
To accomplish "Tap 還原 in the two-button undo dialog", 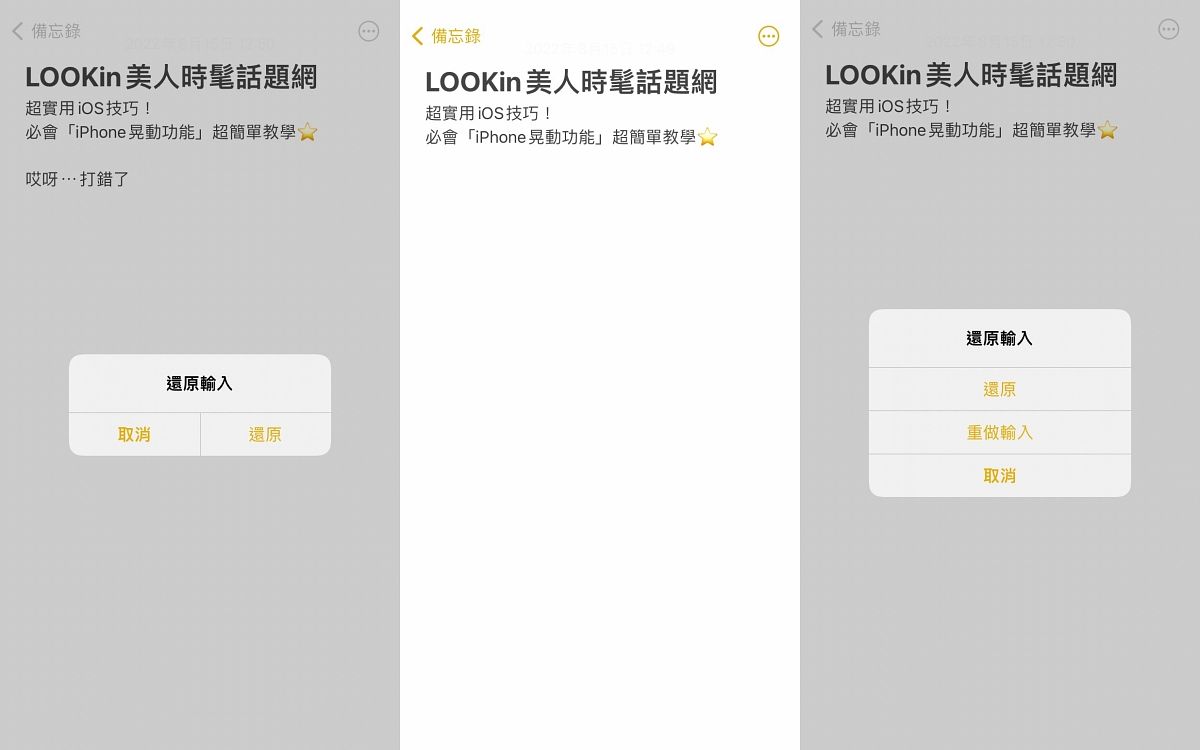I will click(x=265, y=434).
